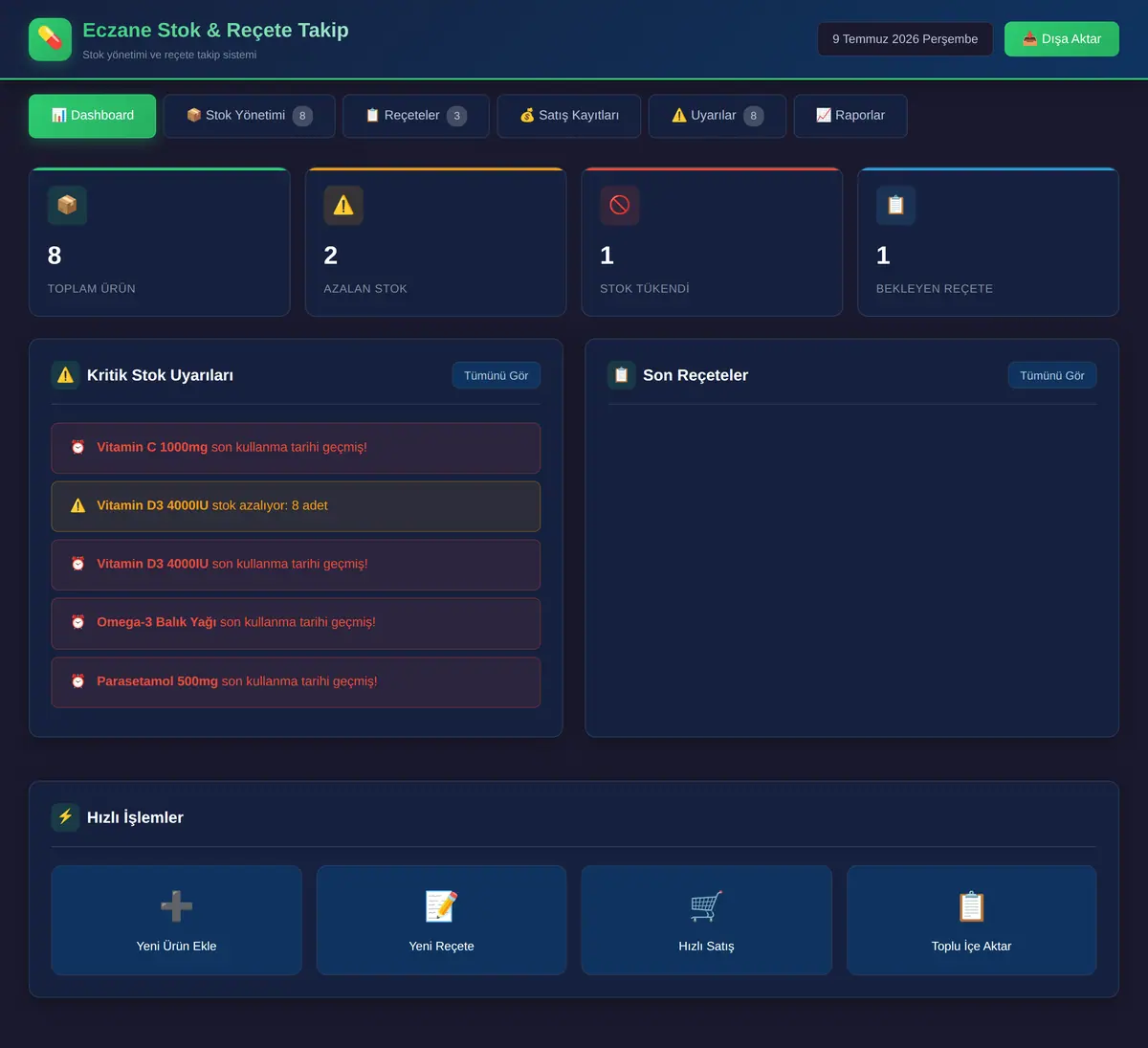Open the Stok Yönetimi tab
The width and height of the screenshot is (1148, 1048).
click(x=249, y=116)
